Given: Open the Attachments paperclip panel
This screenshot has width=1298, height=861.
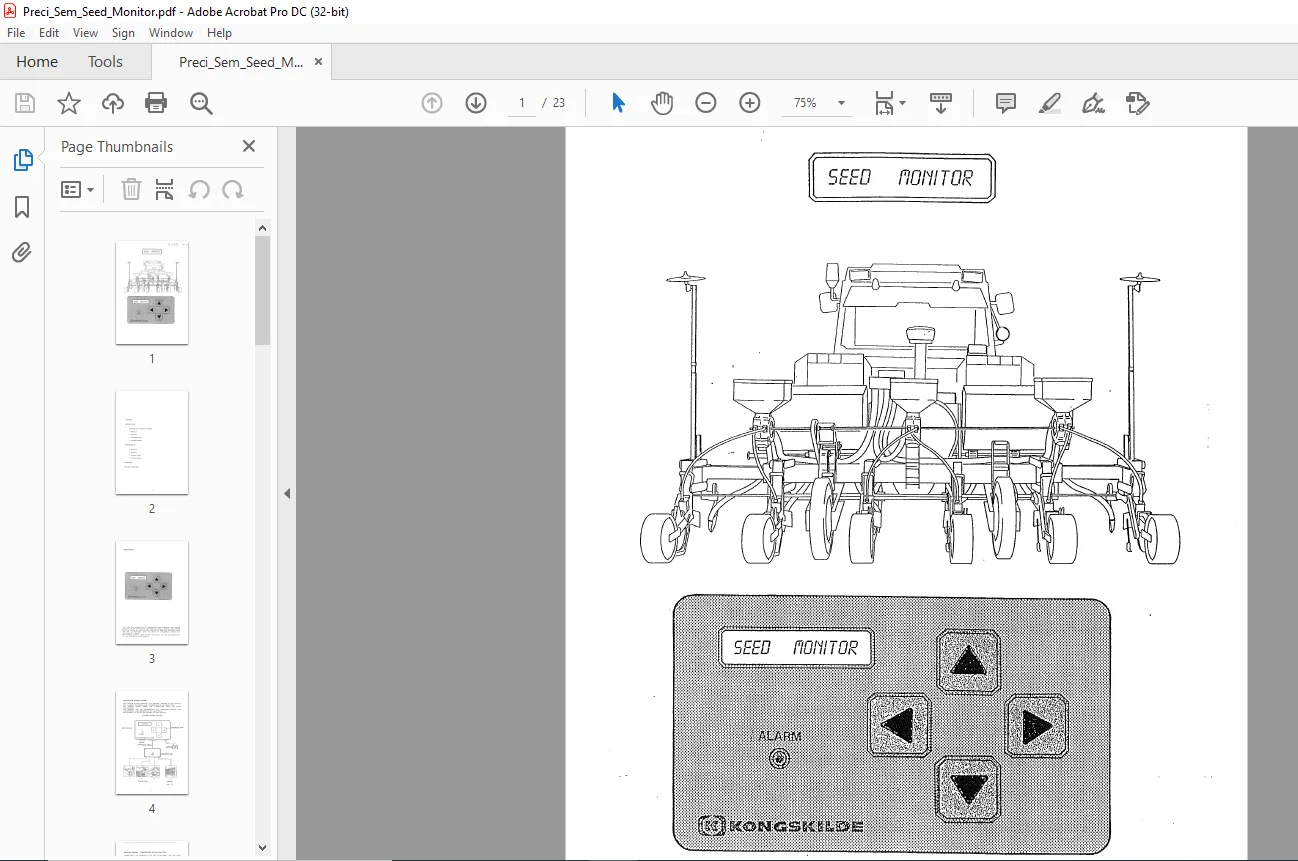Looking at the screenshot, I should 22,252.
